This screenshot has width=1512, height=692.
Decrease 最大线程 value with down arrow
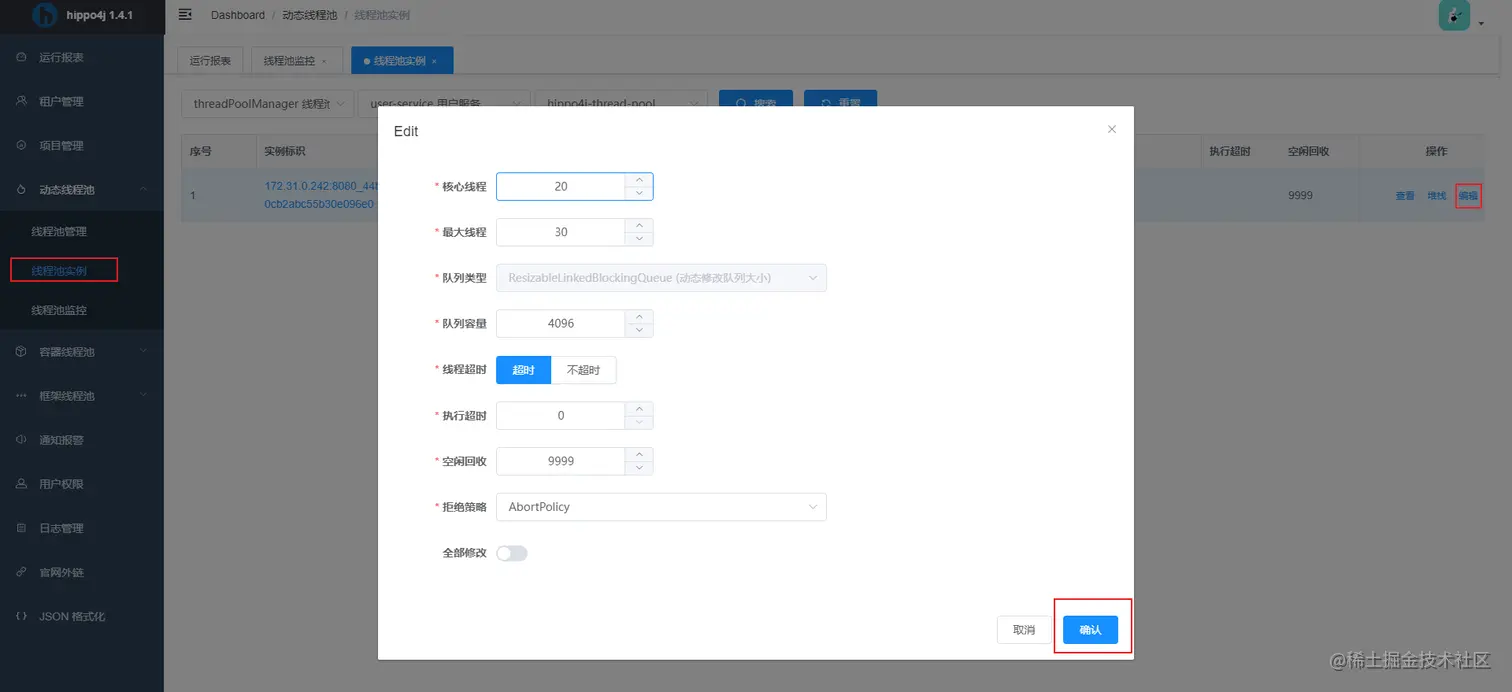639,238
